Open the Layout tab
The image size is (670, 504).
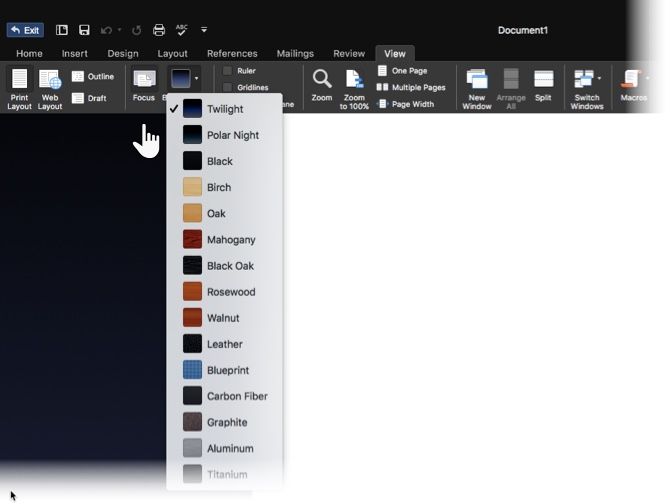tap(172, 53)
